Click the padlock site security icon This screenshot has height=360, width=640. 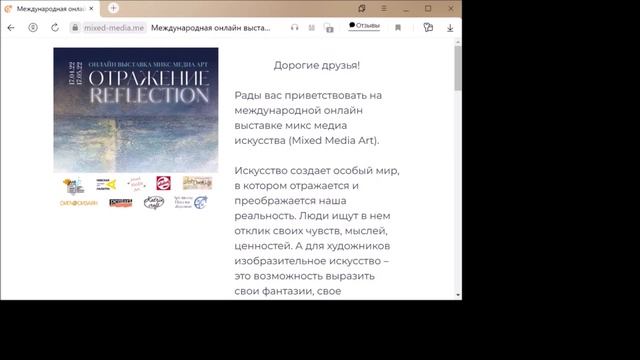click(75, 28)
